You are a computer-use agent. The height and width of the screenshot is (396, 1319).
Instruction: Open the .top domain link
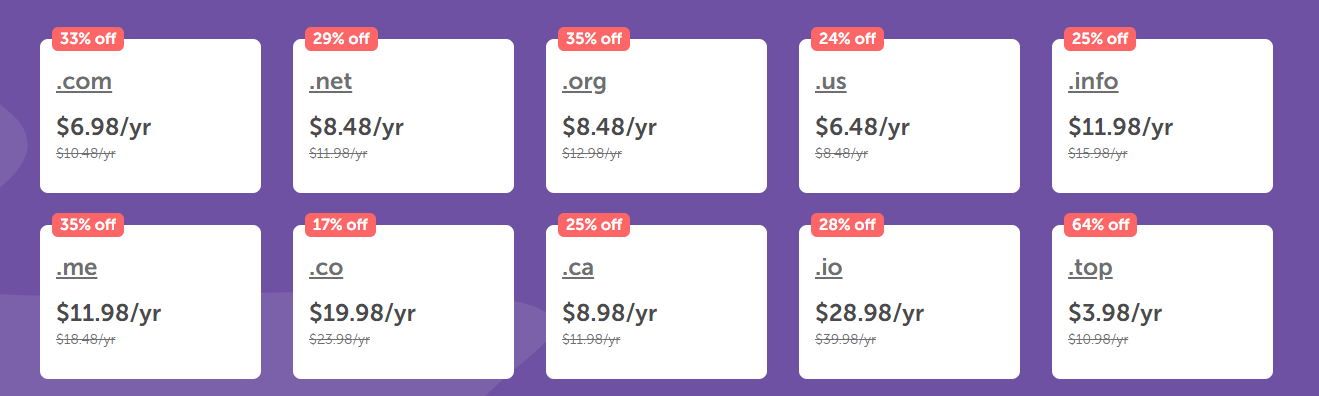1090,268
